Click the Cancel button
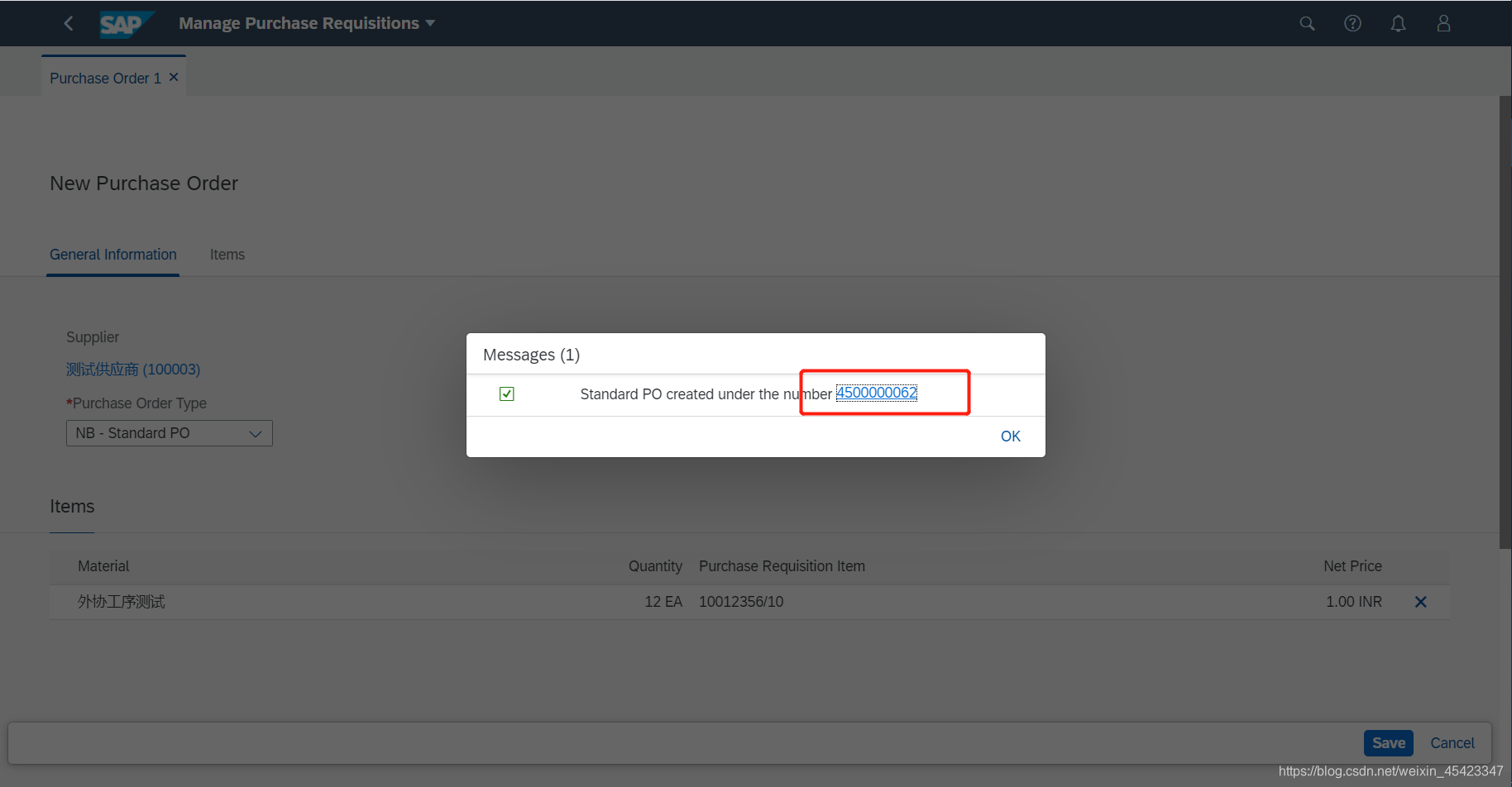Image resolution: width=1512 pixels, height=787 pixels. click(x=1452, y=743)
